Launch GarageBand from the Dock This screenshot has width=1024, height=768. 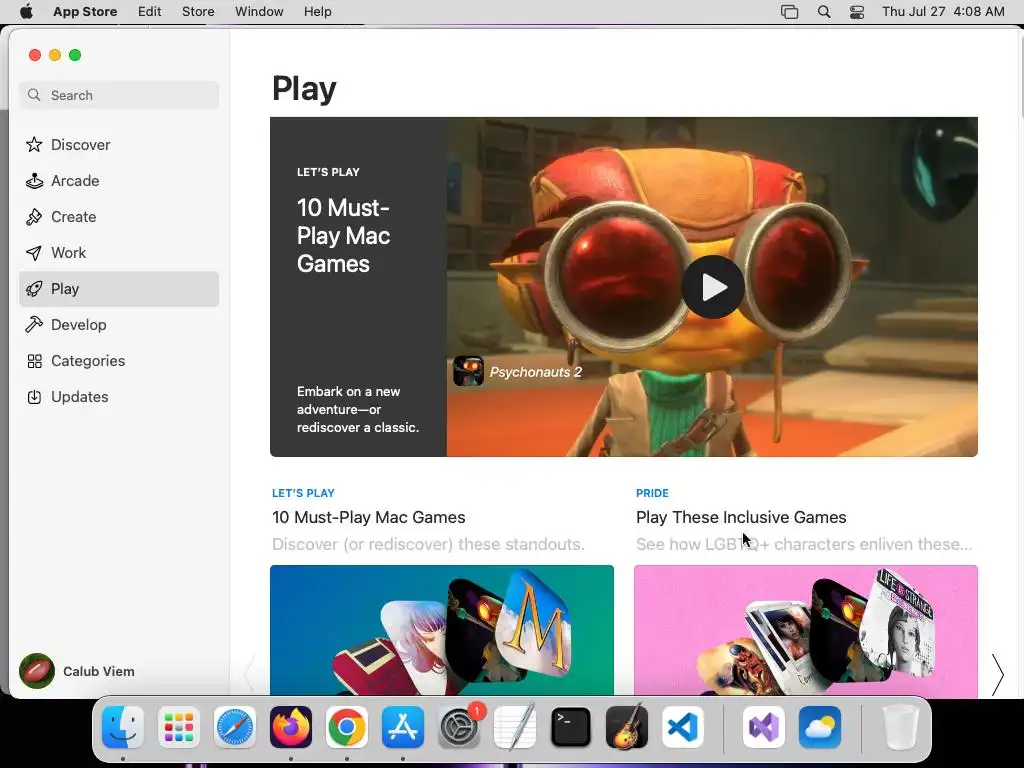(x=627, y=727)
